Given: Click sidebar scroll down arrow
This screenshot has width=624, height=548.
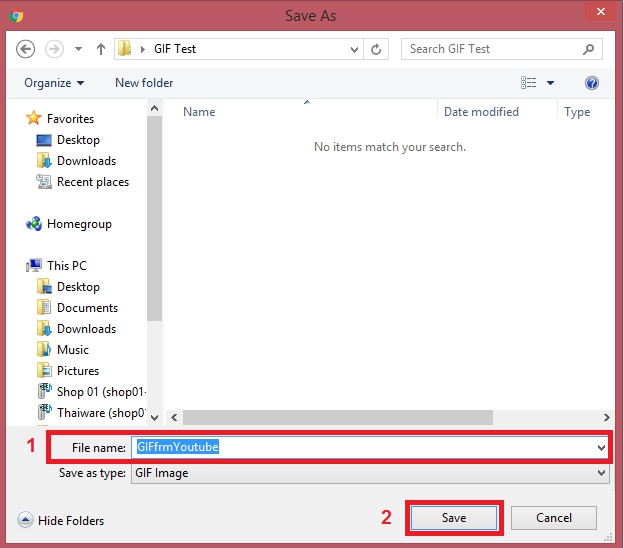Looking at the screenshot, I should [x=154, y=417].
